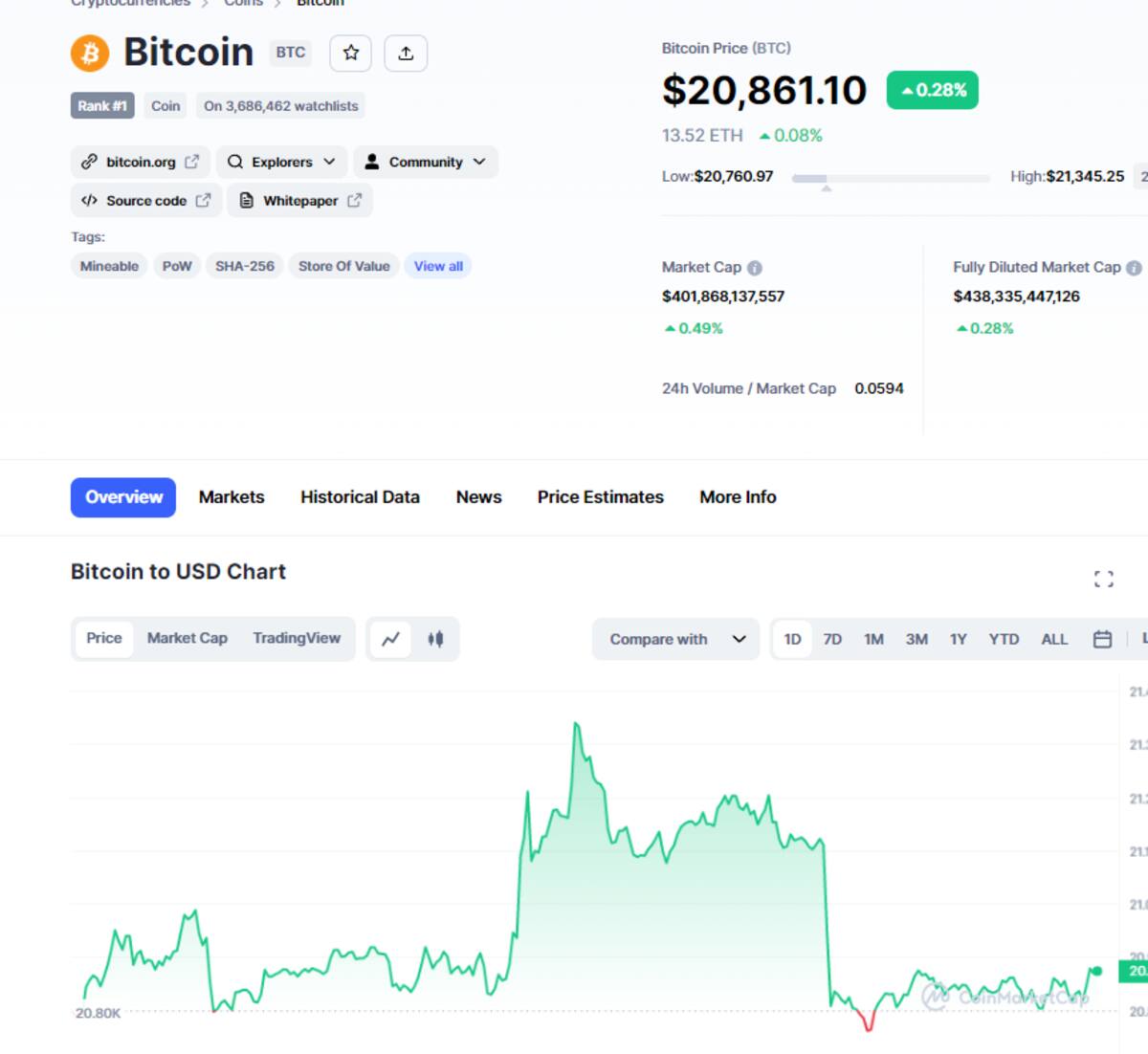1148x1054 pixels.
Task: Switch to line chart view icon
Action: point(390,639)
